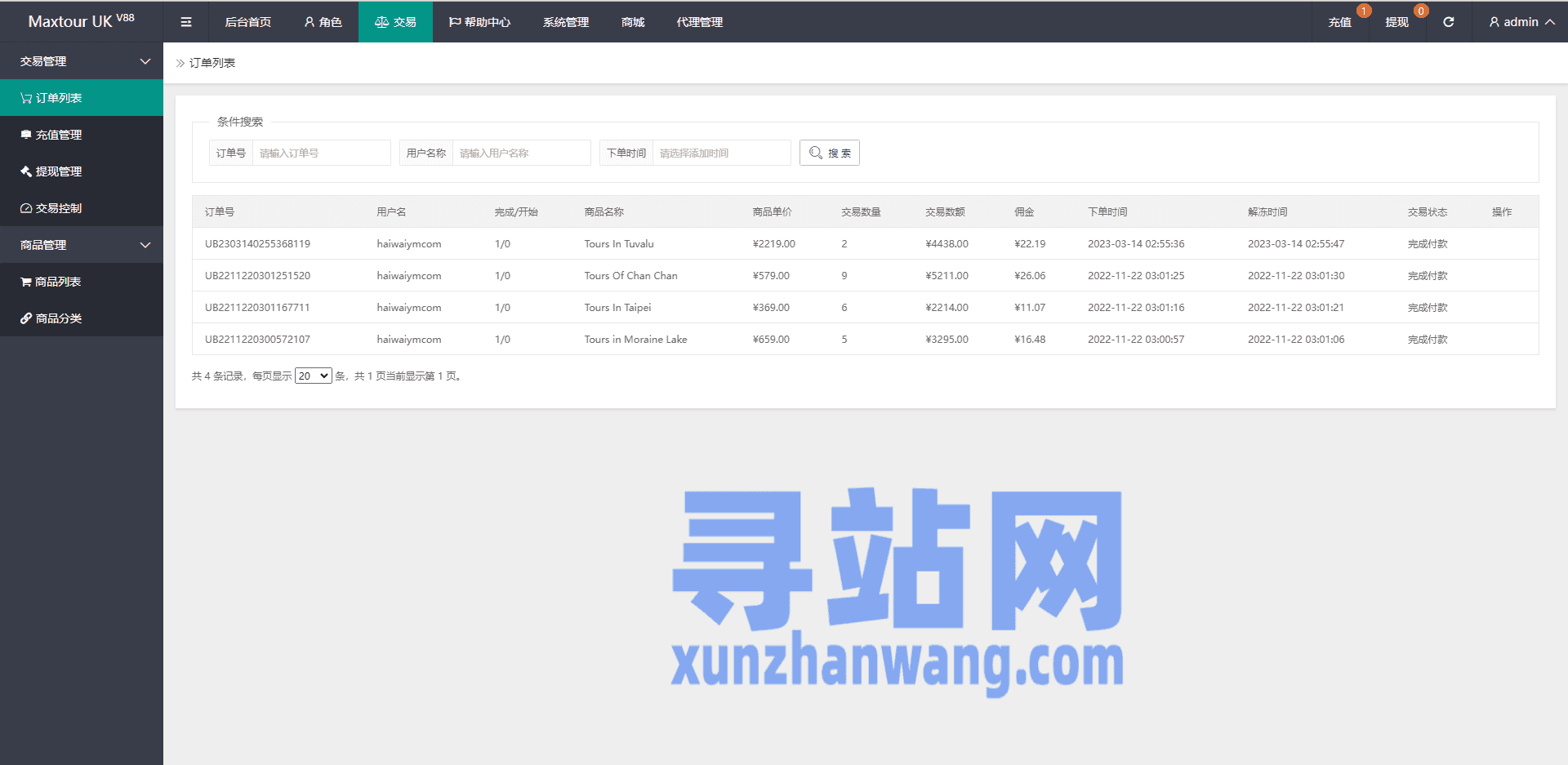Image resolution: width=1568 pixels, height=765 pixels.
Task: Click order number UB2211220300572107
Action: pos(257,339)
